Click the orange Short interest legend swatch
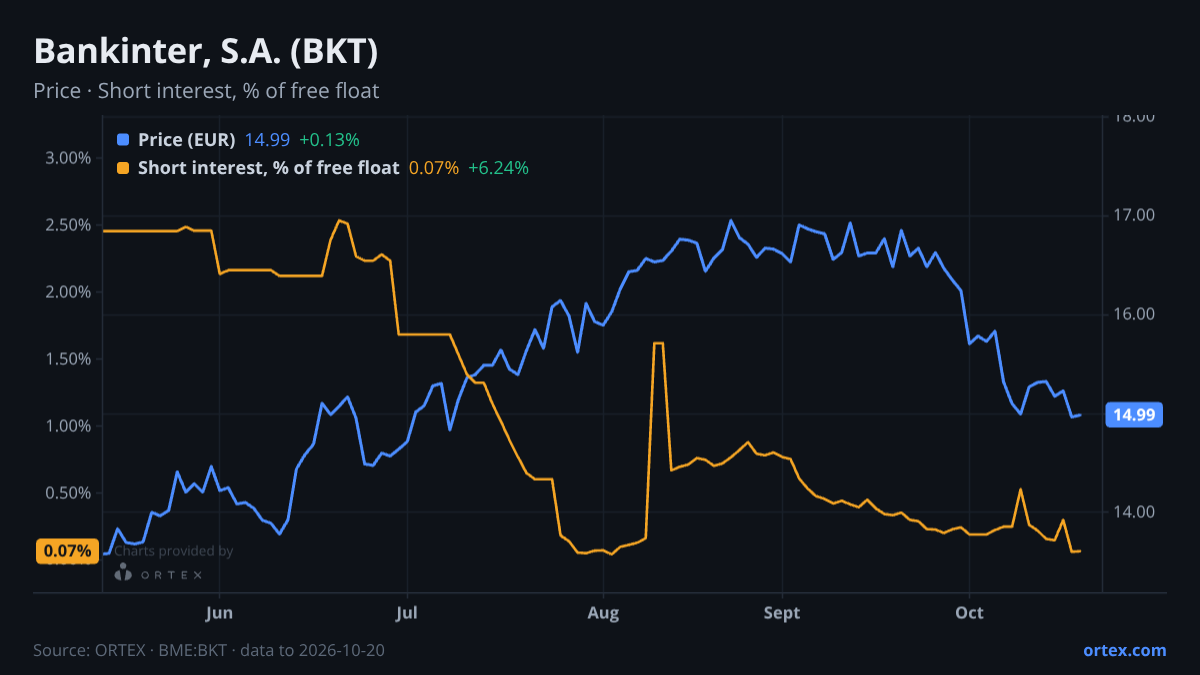Screen dimensions: 1200x675 coord(123,168)
